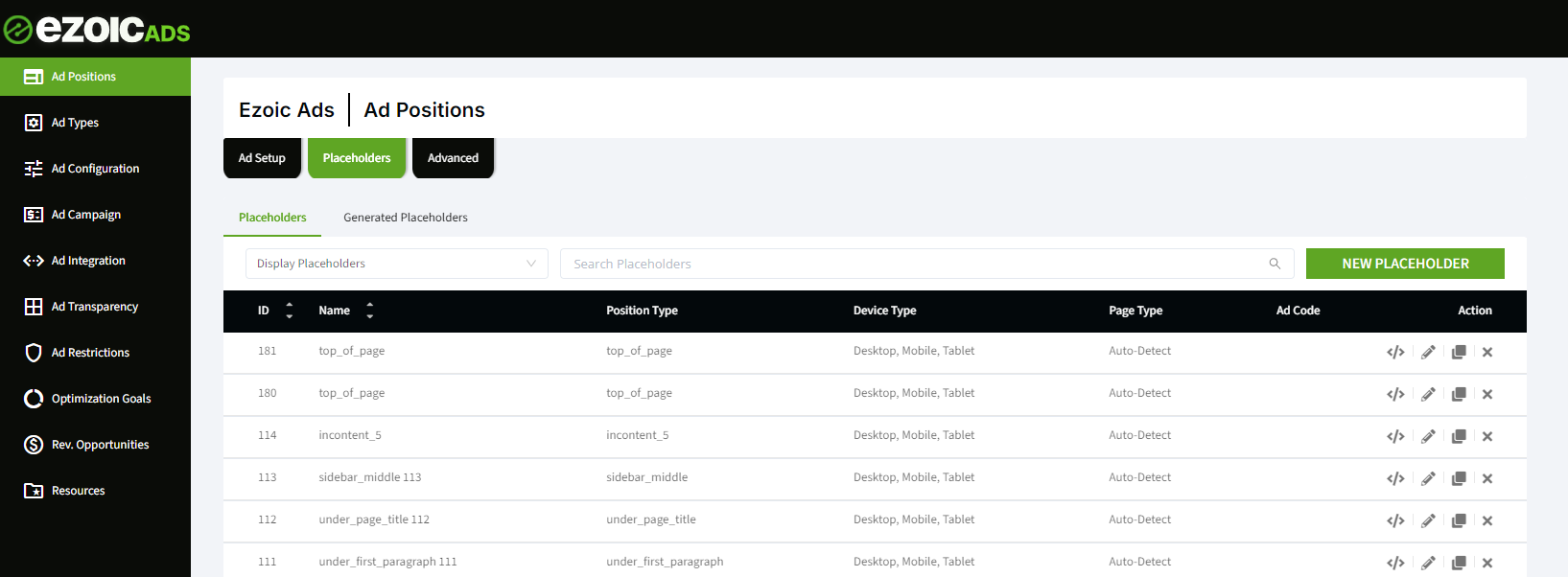
Task: Click the Ezoic Ads logo
Action: click(x=97, y=30)
